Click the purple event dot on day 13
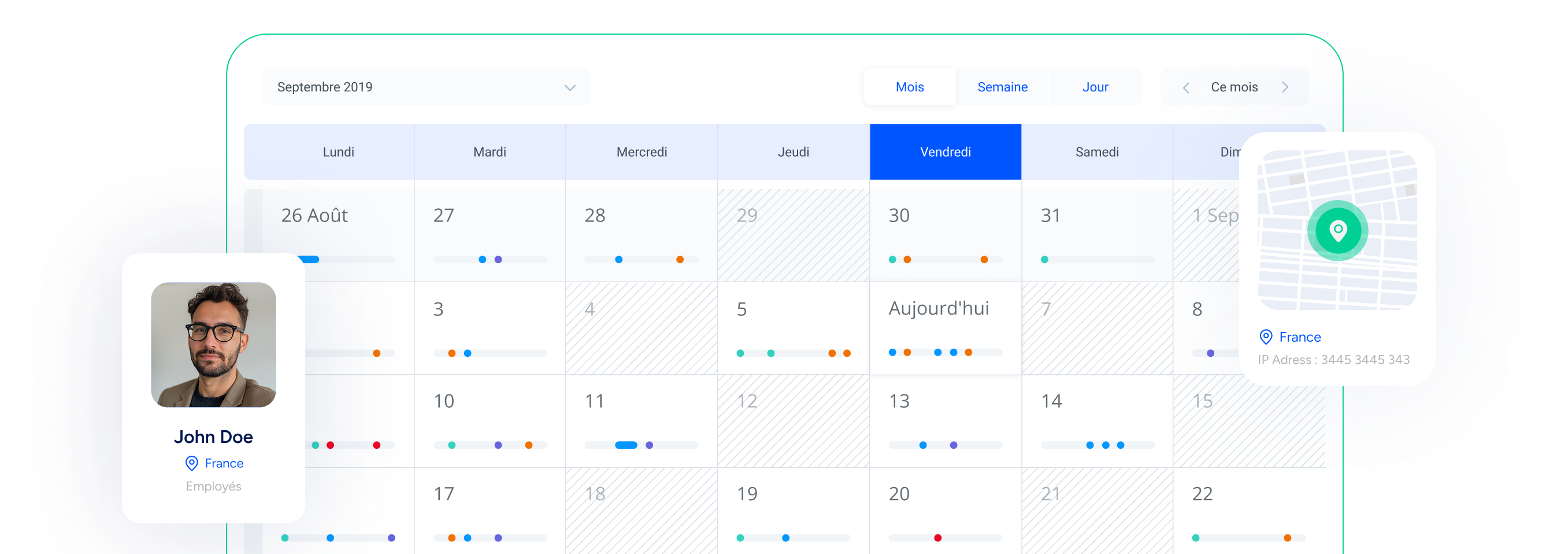Screen dimensions: 1568x554 point(953,445)
